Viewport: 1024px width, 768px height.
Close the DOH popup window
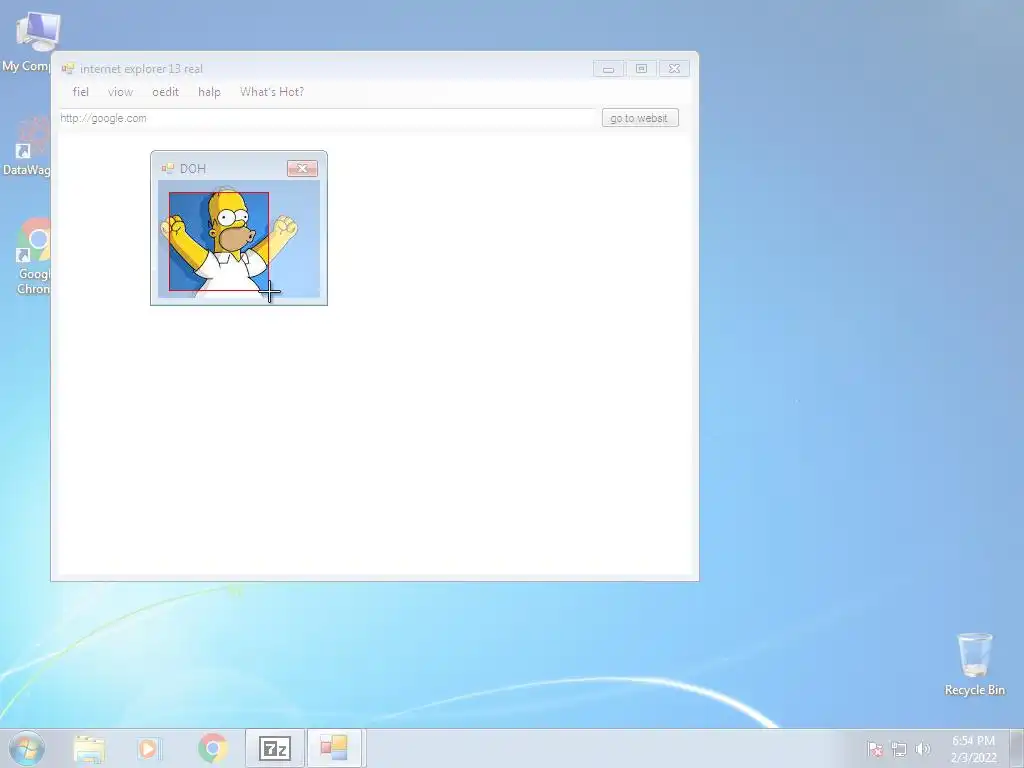[302, 168]
